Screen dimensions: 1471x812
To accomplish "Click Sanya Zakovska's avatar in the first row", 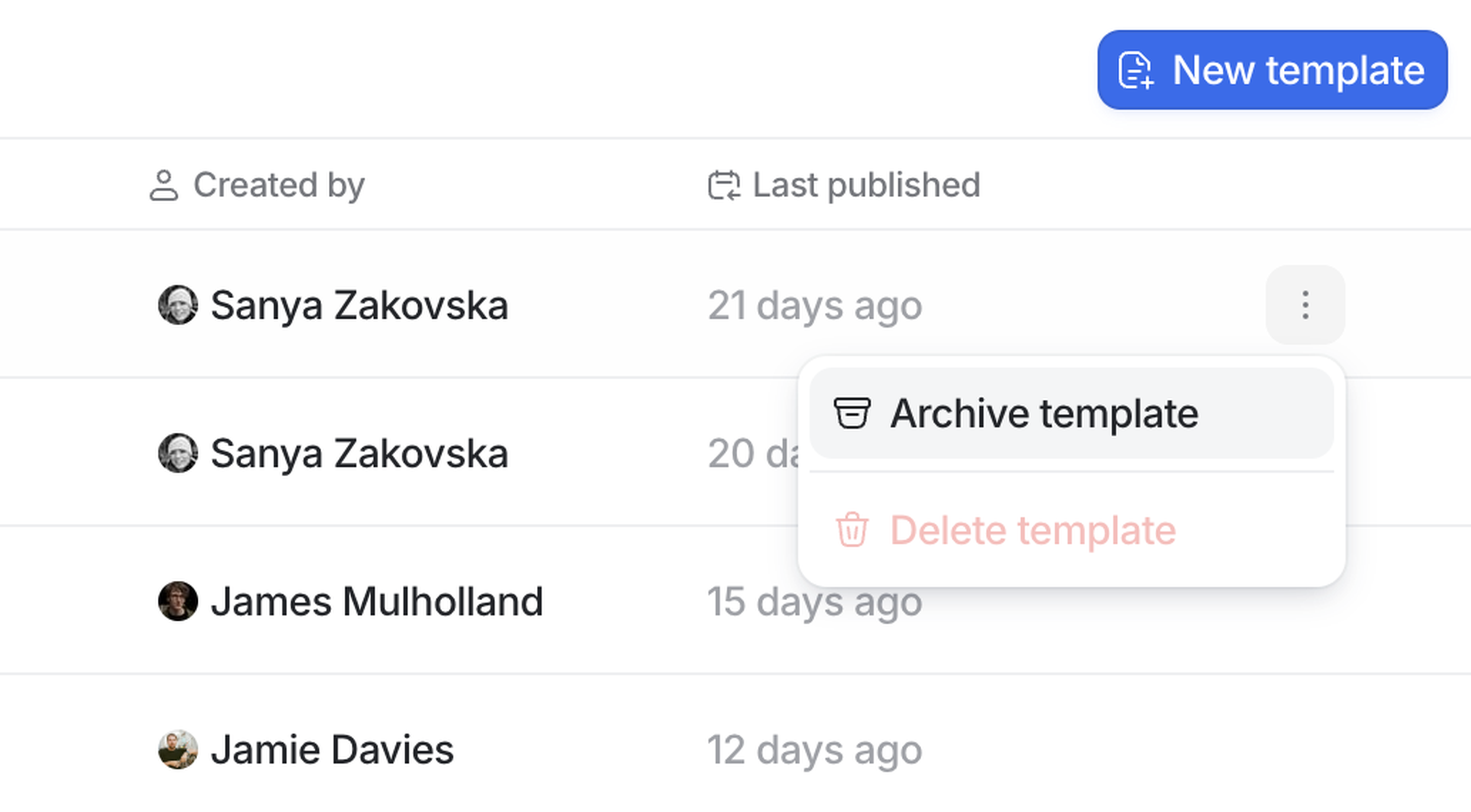I will [x=178, y=305].
